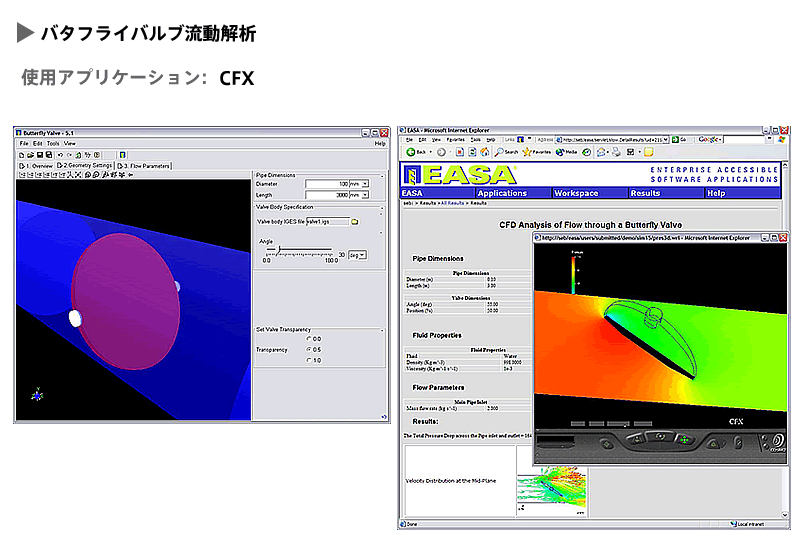Select Transparency 0.0 radio button
Image resolution: width=800 pixels, height=549 pixels.
[x=309, y=339]
